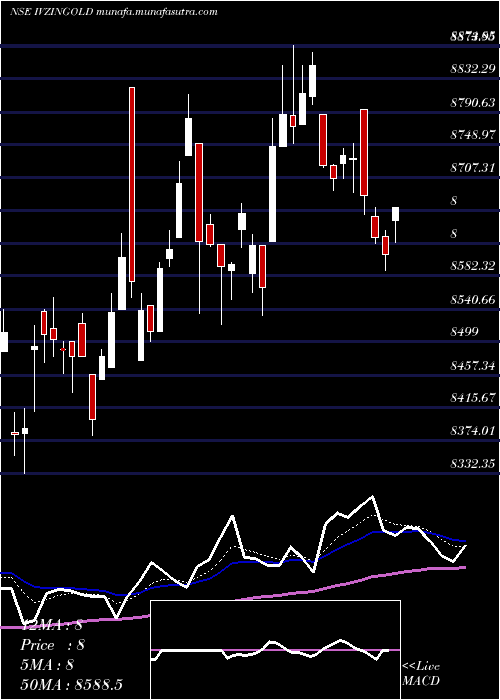Click the 8582.32 price axis label
500x700 pixels.
coord(472,266)
